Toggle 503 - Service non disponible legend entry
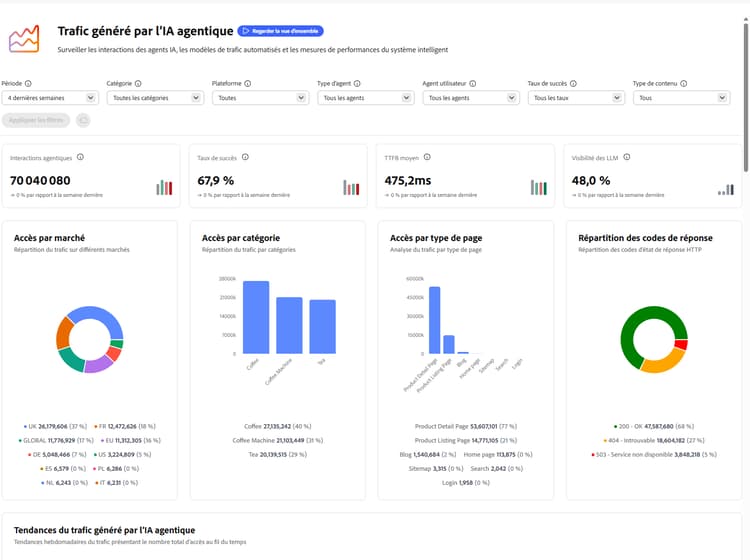Viewport: 750px width, 560px height. coord(654,454)
